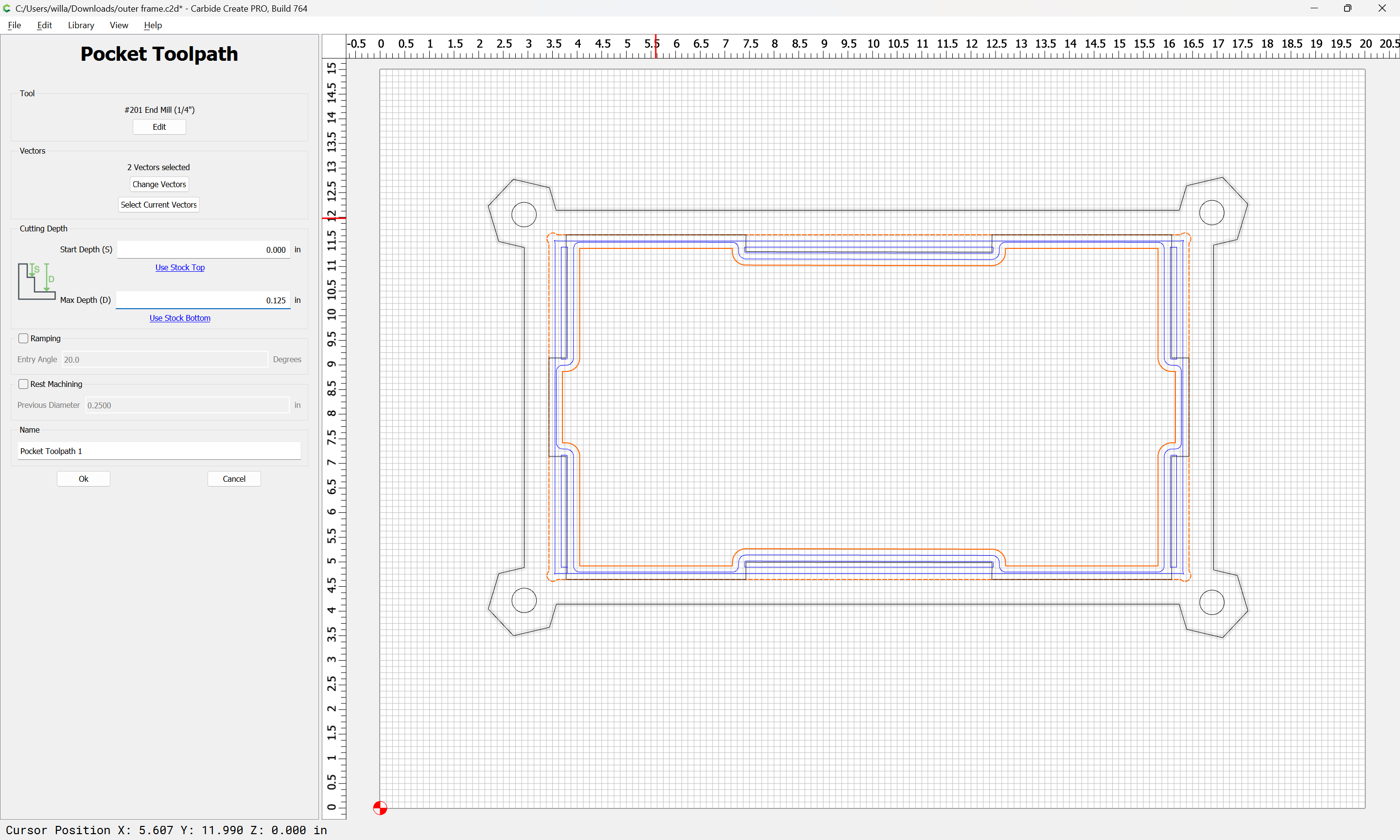This screenshot has height=840, width=1400.
Task: Click the tool Edit button
Action: coord(159,127)
